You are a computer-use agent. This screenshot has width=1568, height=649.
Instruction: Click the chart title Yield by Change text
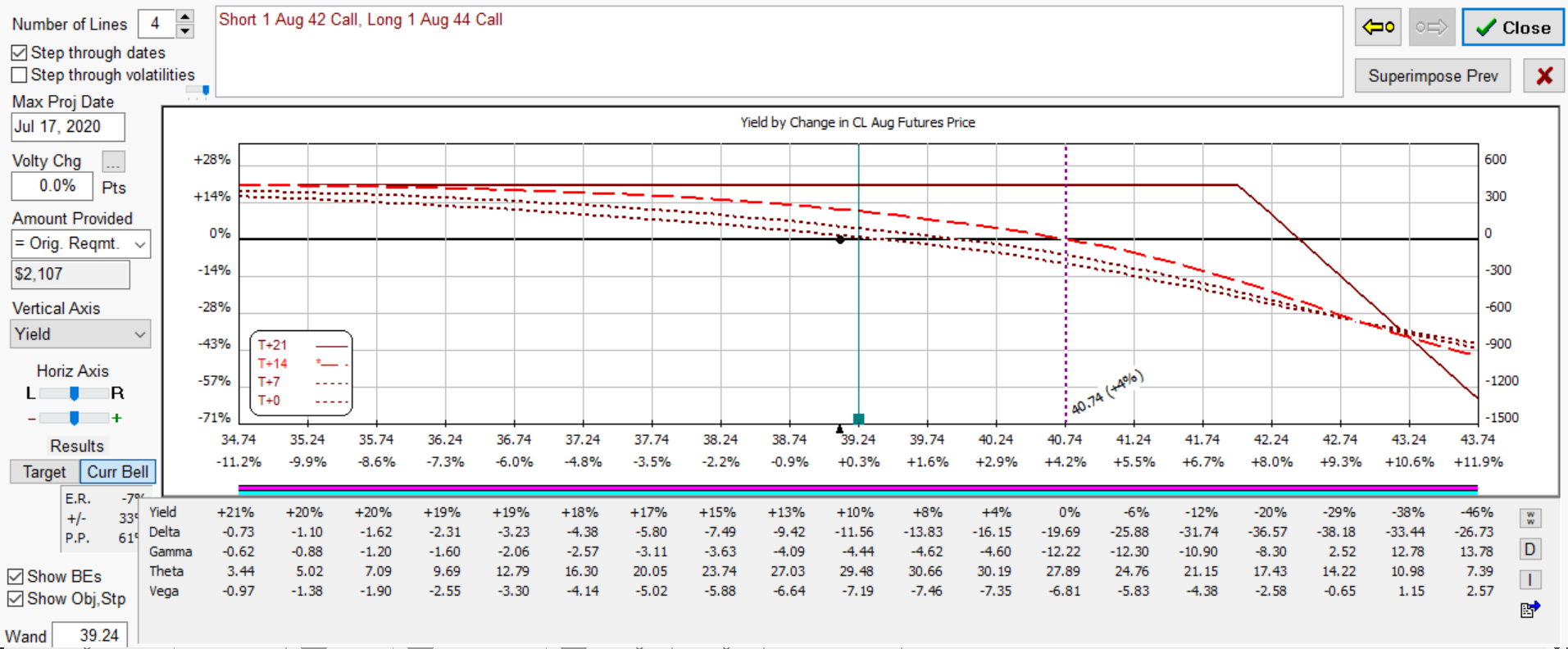pos(857,122)
